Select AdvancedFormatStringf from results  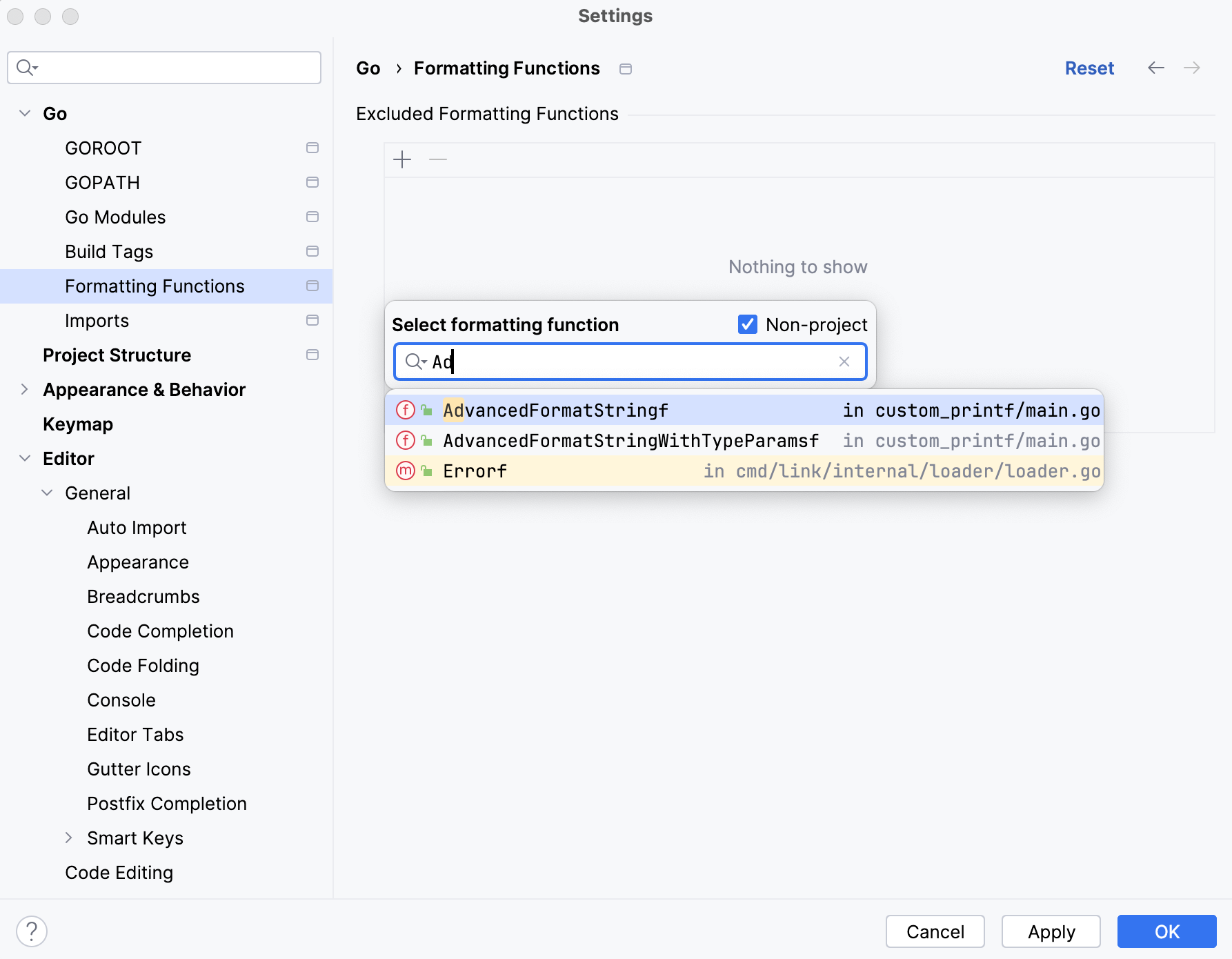(x=744, y=410)
